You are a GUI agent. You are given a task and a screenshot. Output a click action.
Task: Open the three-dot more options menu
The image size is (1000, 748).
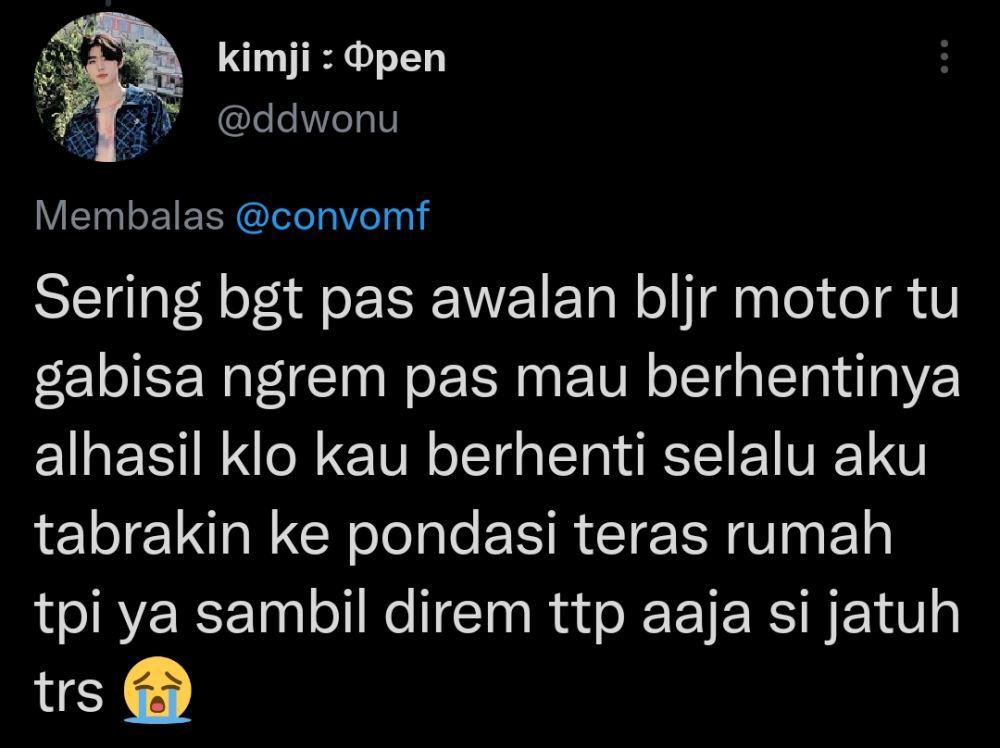(945, 57)
